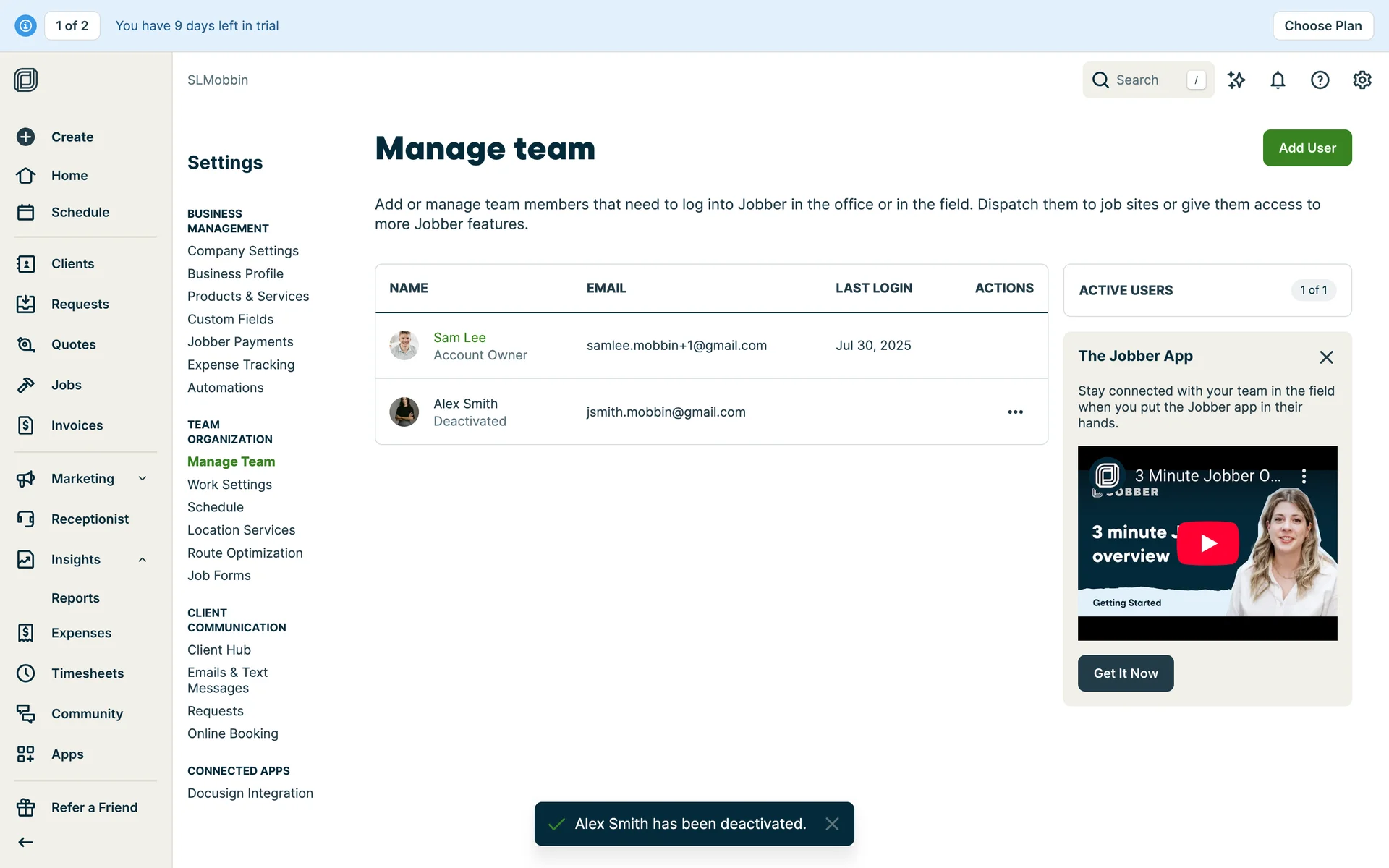Open actions menu for Alex Smith

coord(1015,412)
